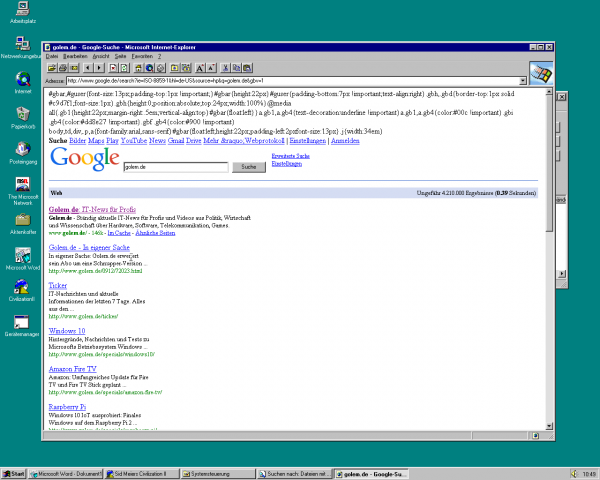Click the Google search input field

pos(176,167)
